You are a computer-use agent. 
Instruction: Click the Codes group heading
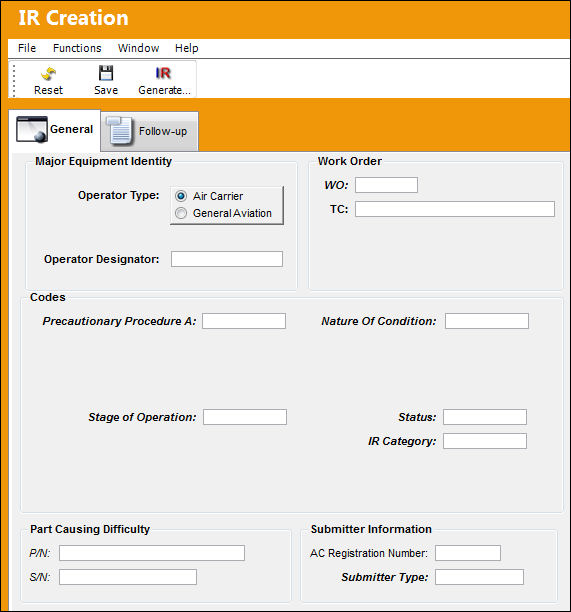(48, 297)
